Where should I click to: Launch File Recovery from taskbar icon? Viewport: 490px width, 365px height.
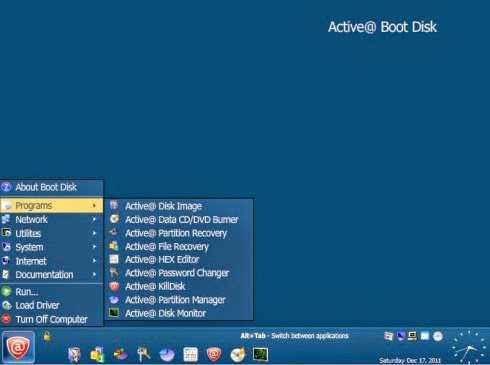pyautogui.click(x=97, y=354)
